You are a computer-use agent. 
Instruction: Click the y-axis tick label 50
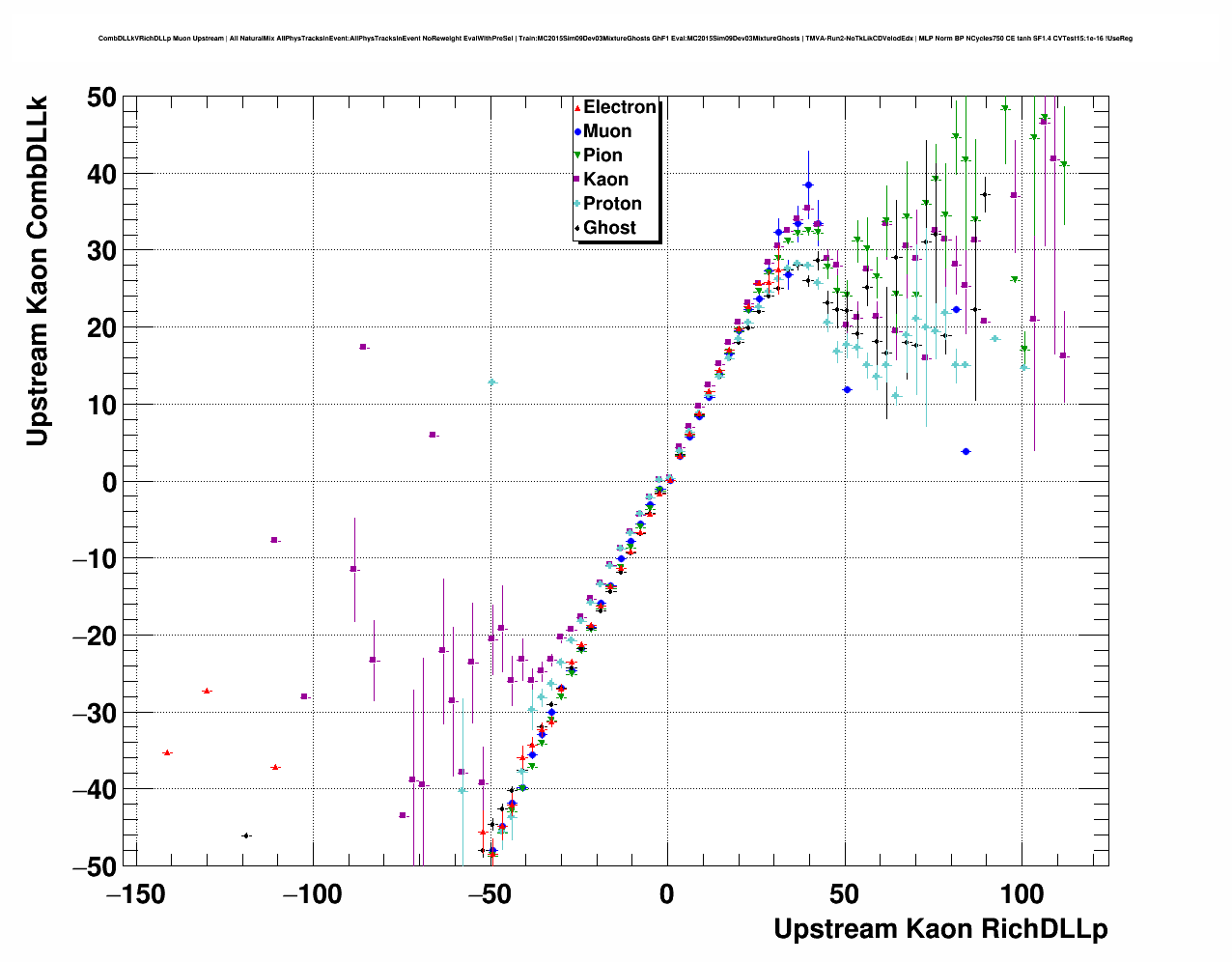[101, 98]
